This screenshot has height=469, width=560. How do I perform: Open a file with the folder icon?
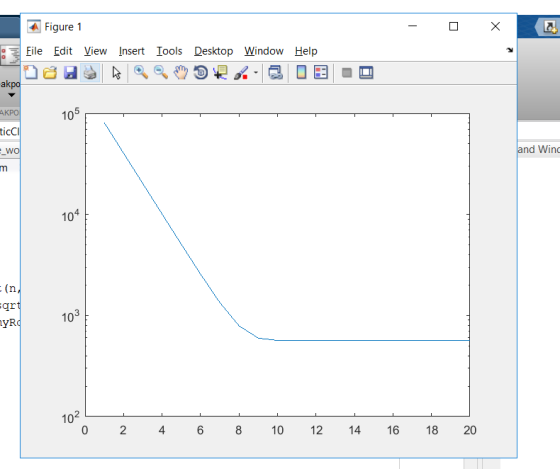[x=50, y=73]
